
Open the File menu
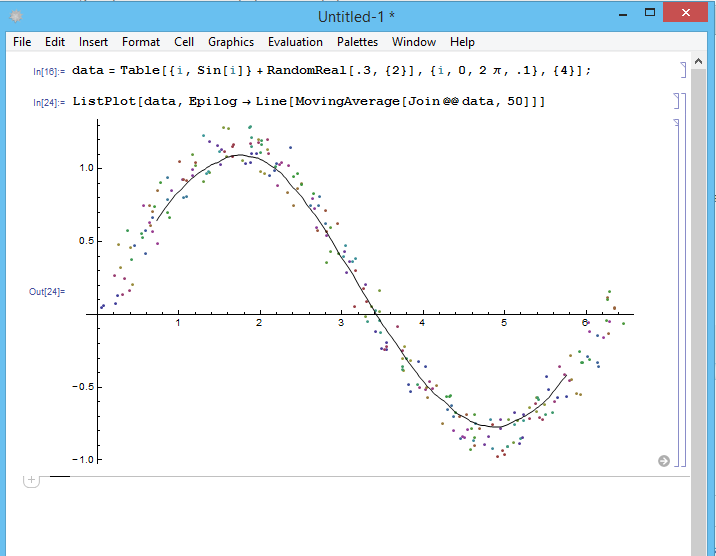[x=22, y=42]
